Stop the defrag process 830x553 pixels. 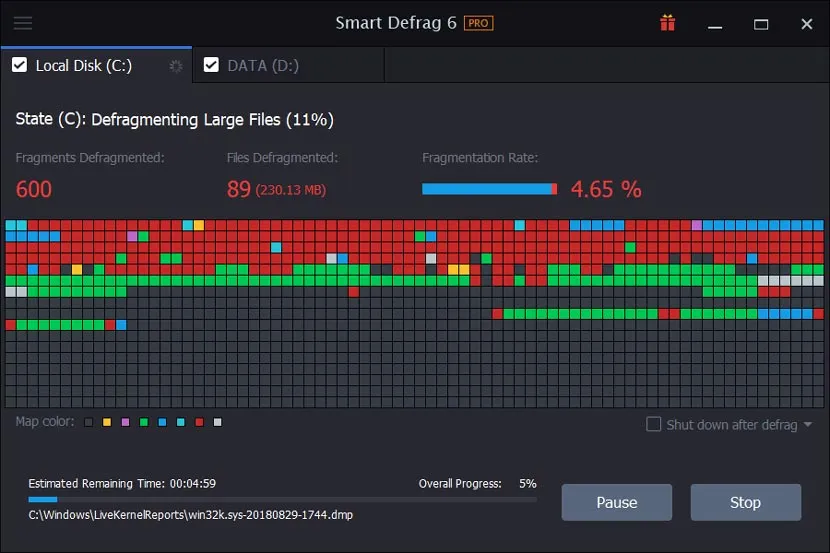click(745, 502)
